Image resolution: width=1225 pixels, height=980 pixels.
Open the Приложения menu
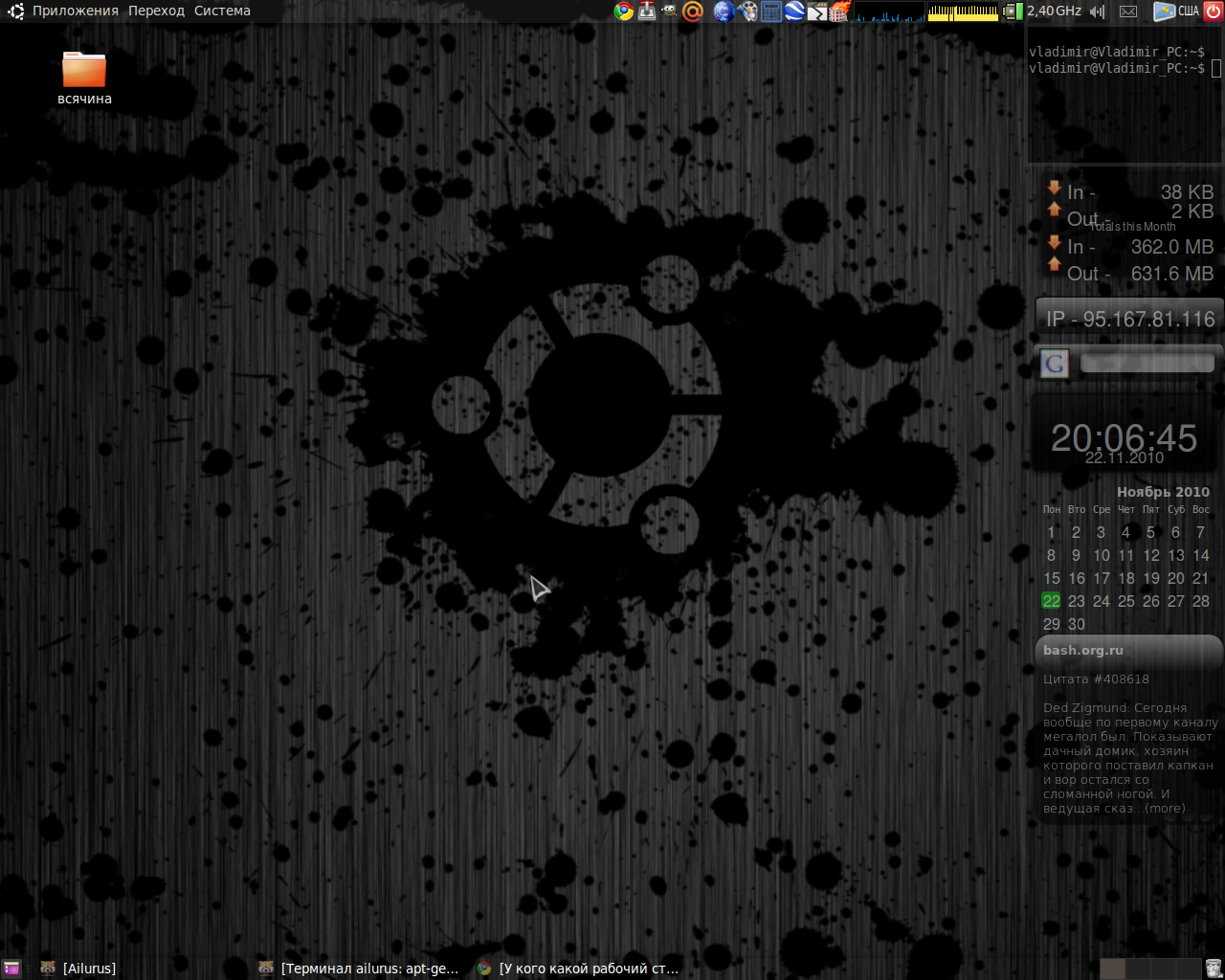[x=75, y=11]
